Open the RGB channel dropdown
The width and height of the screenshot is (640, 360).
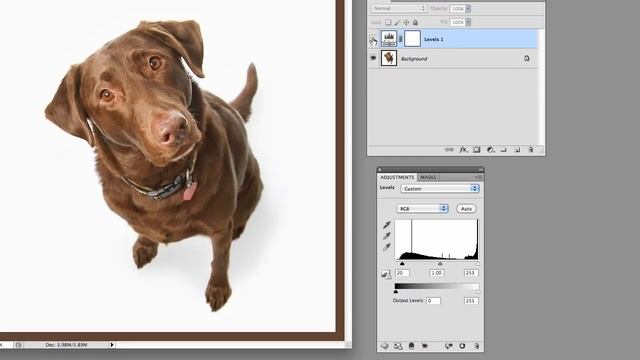pyautogui.click(x=422, y=209)
